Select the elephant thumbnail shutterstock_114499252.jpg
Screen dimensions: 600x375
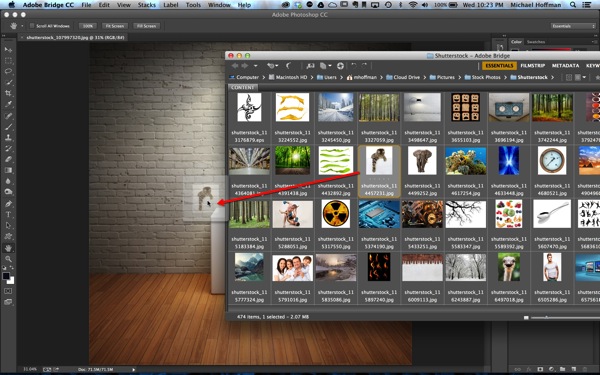(x=422, y=161)
